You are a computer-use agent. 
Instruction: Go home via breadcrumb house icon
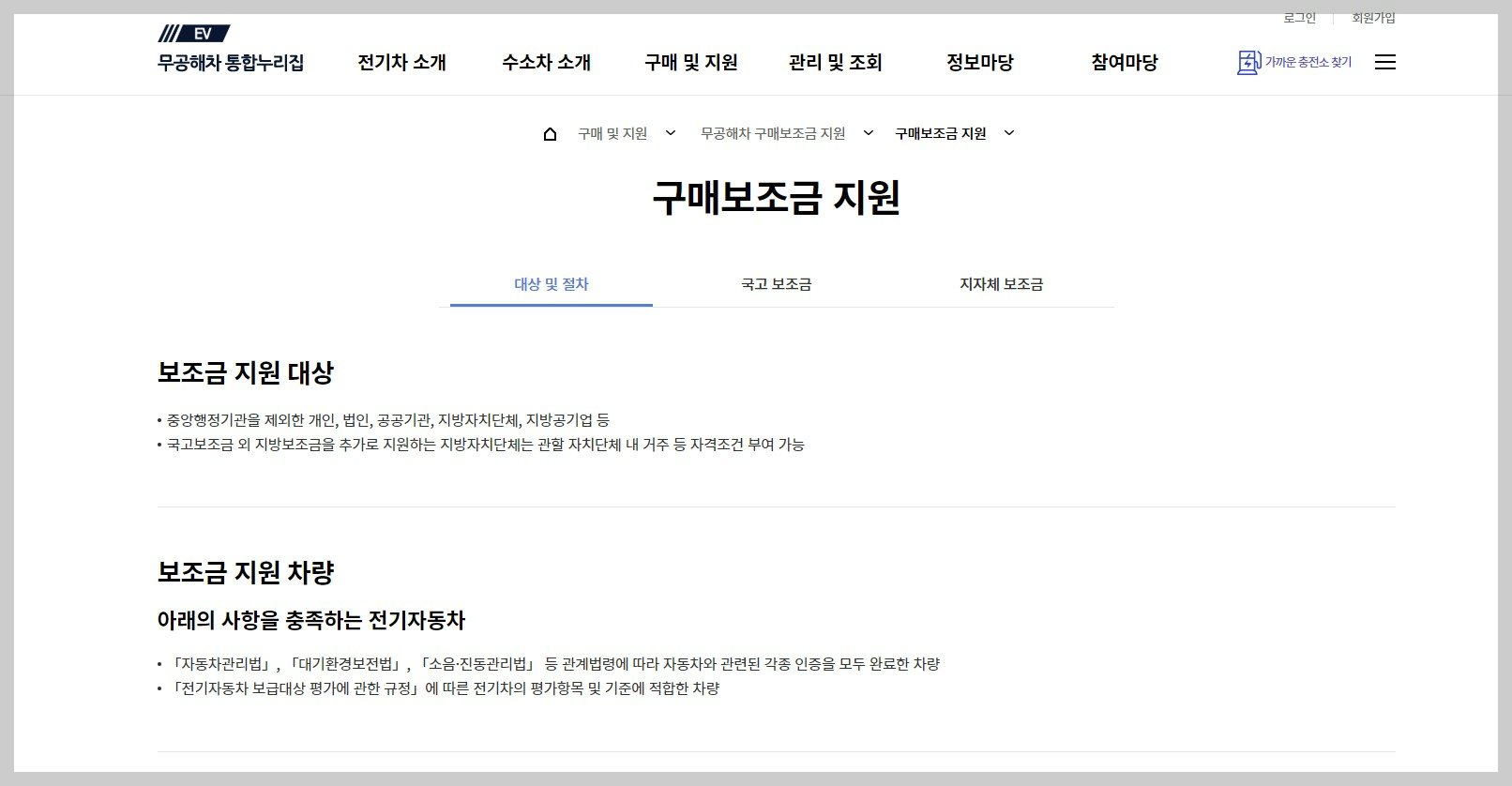click(550, 134)
